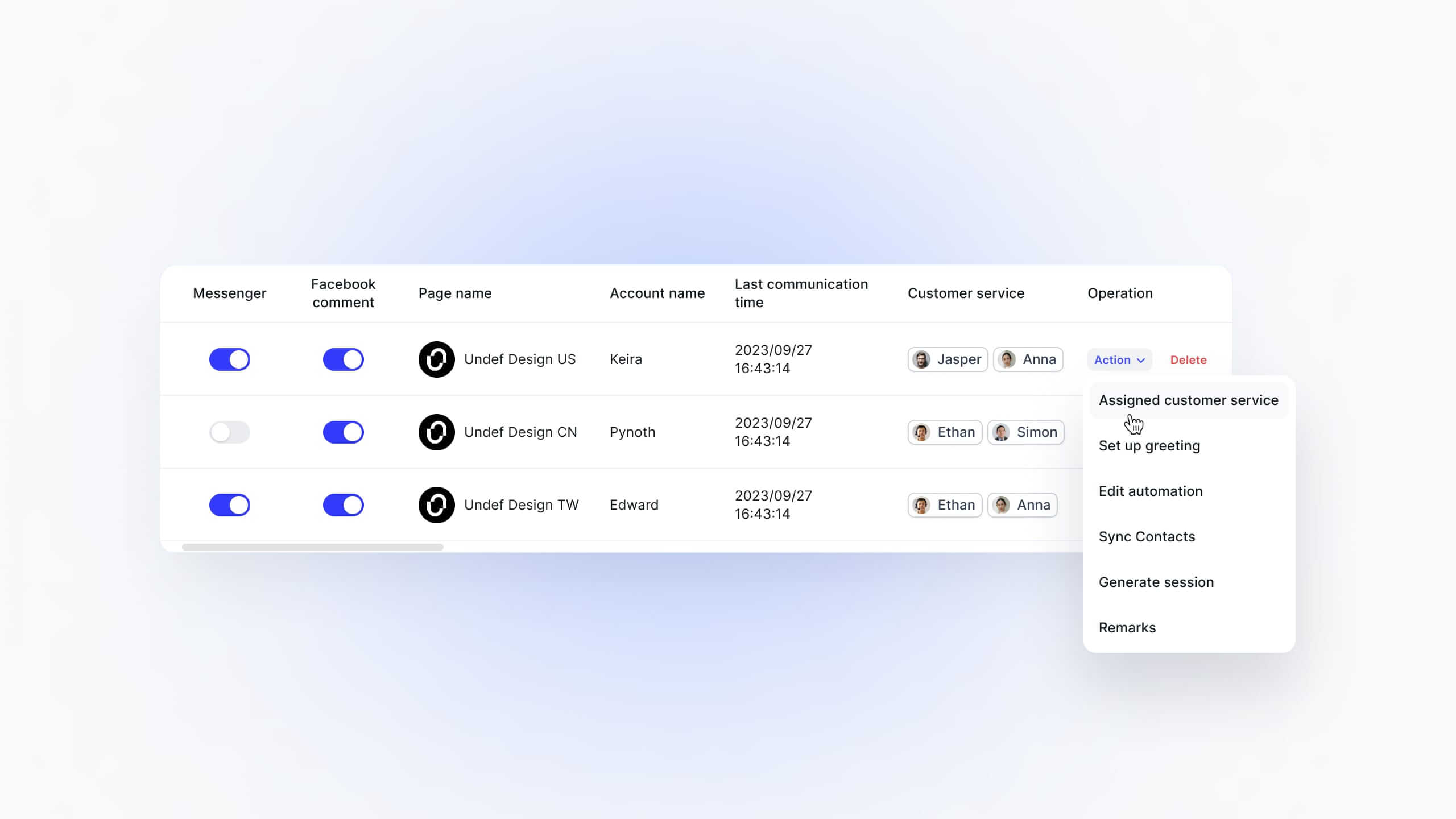Image resolution: width=1456 pixels, height=819 pixels.
Task: Click the red Delete link
Action: [x=1188, y=360]
